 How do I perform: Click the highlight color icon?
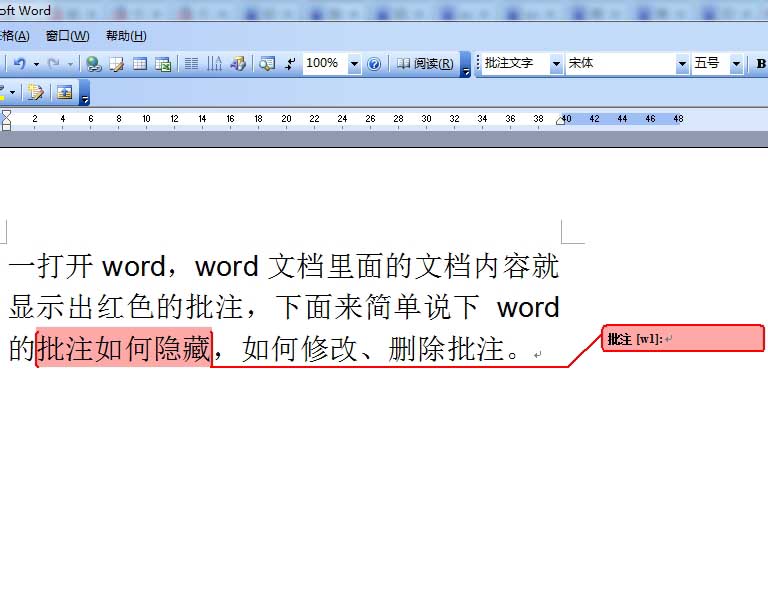[2, 92]
